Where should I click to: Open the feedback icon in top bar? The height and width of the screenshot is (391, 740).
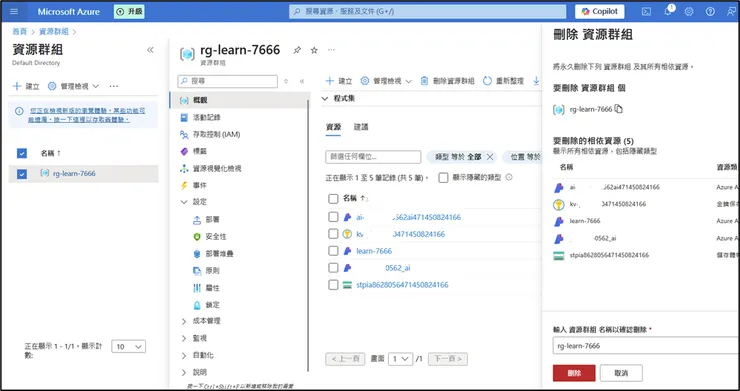click(731, 11)
